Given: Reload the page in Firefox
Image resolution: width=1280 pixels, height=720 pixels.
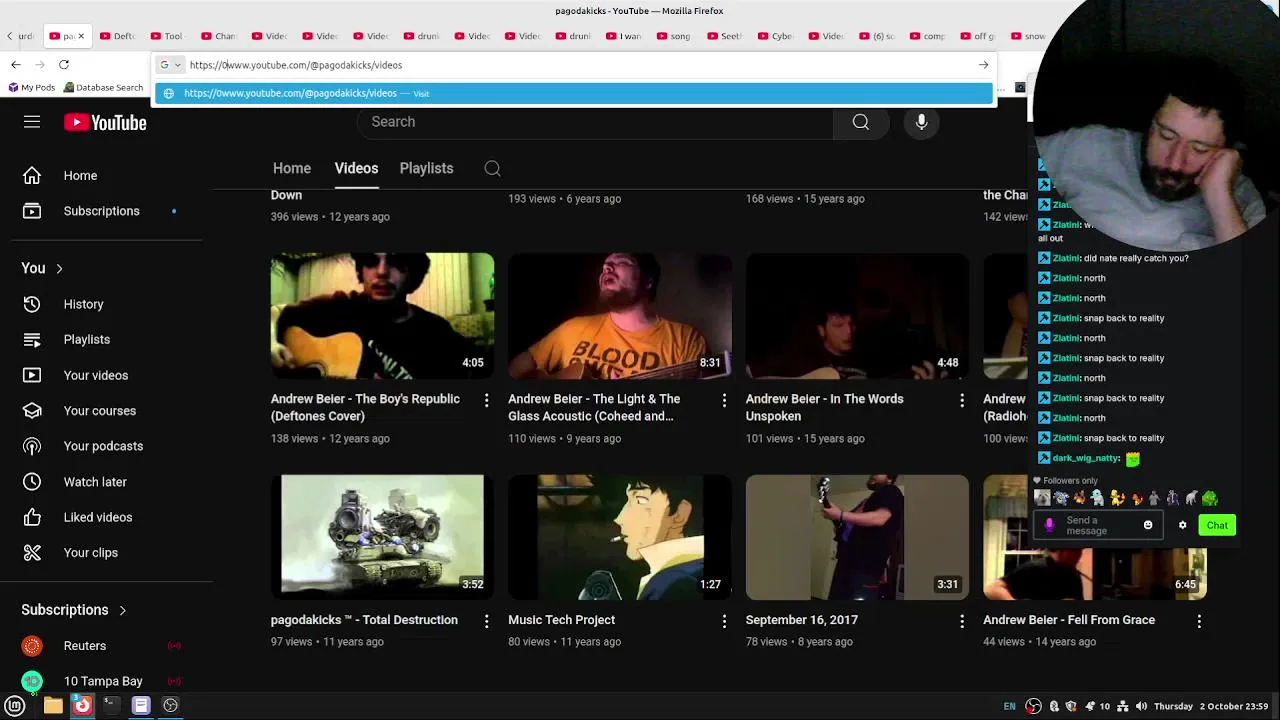Looking at the screenshot, I should click(x=63, y=65).
